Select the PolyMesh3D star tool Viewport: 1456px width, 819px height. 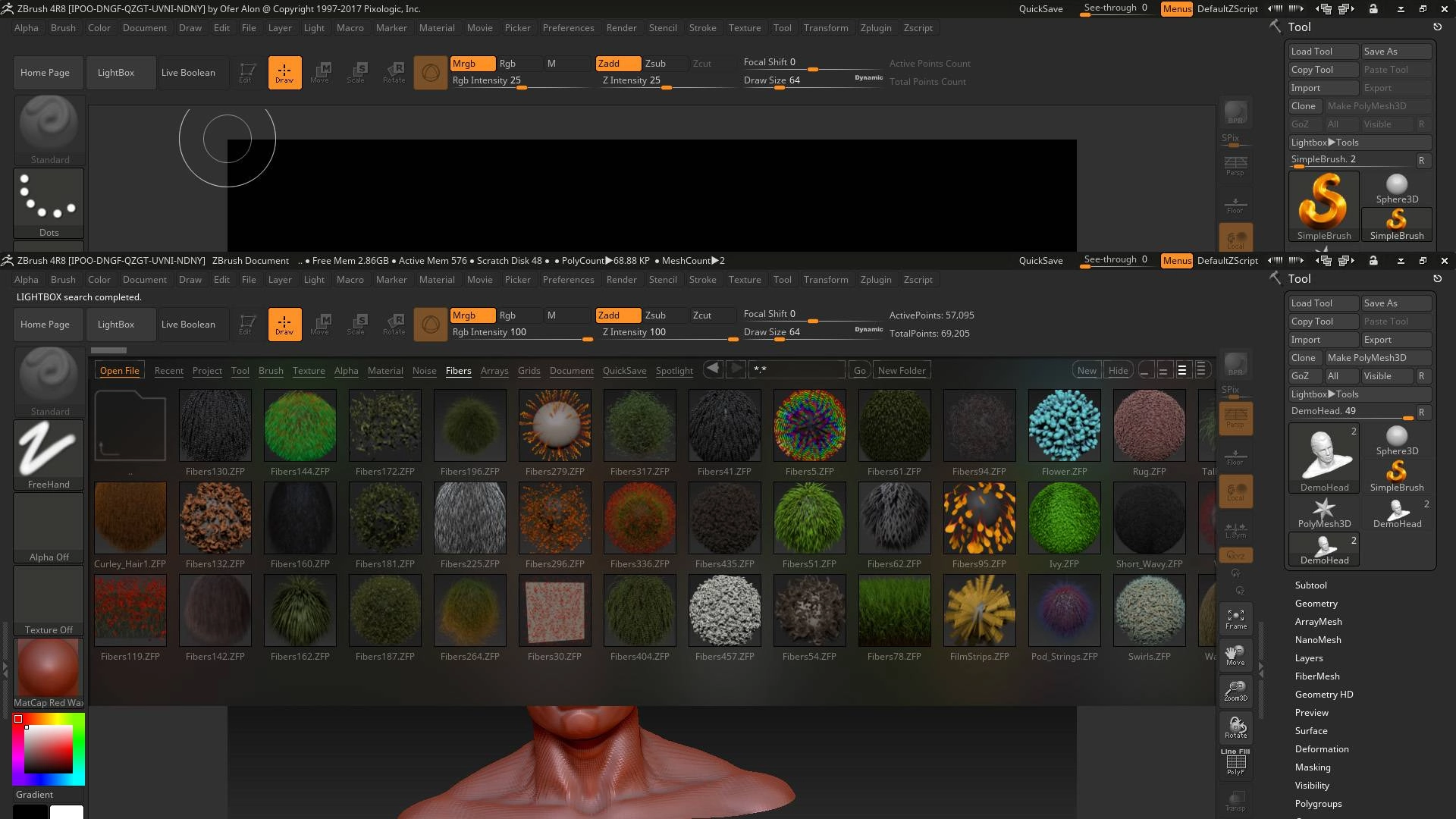tap(1324, 513)
